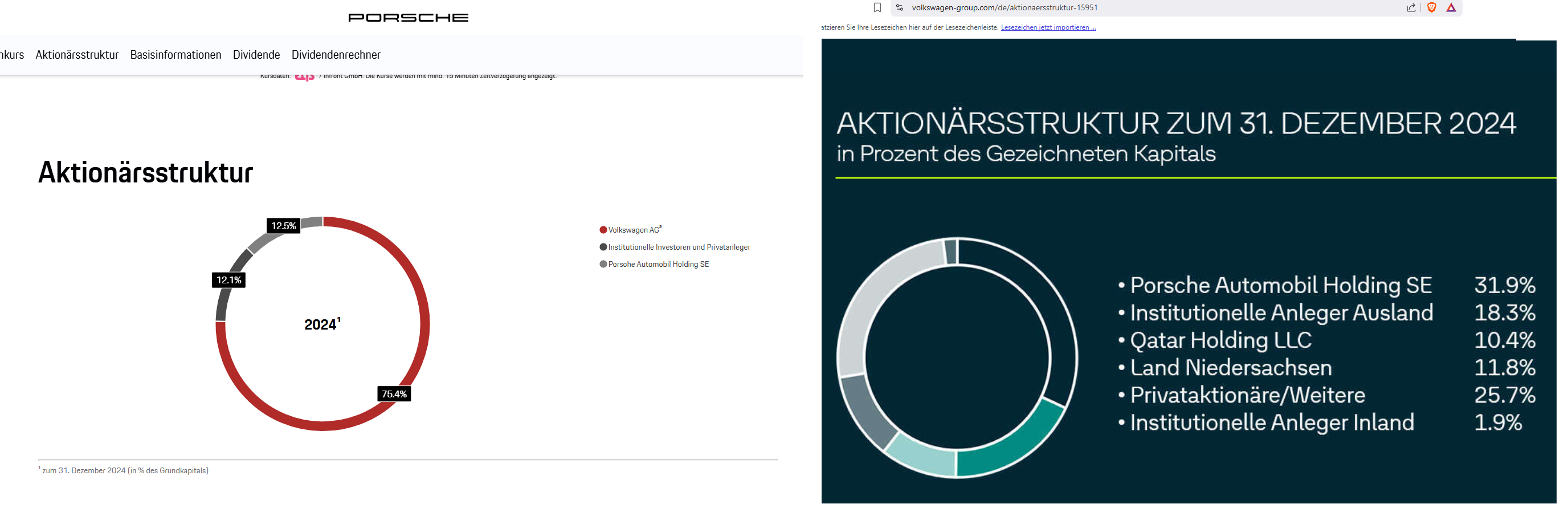Click the 31.9% value

pos(1505,285)
